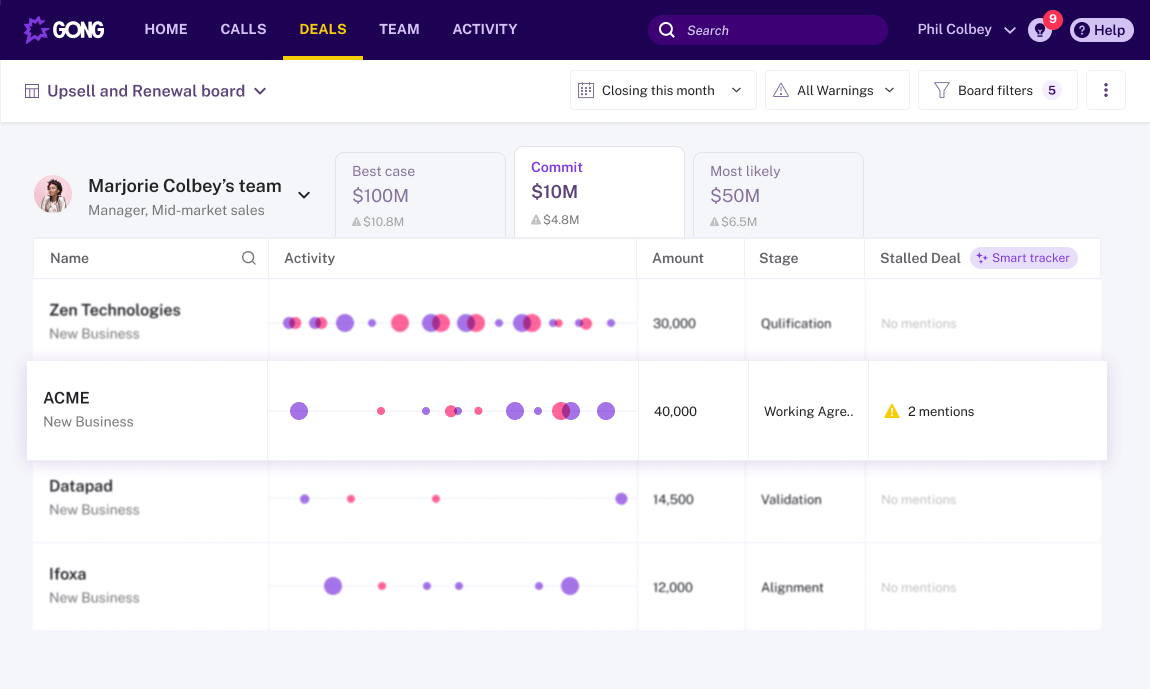Image resolution: width=1150 pixels, height=689 pixels.
Task: Click the 30,000 amount for Zen Technologies
Action: (x=674, y=324)
